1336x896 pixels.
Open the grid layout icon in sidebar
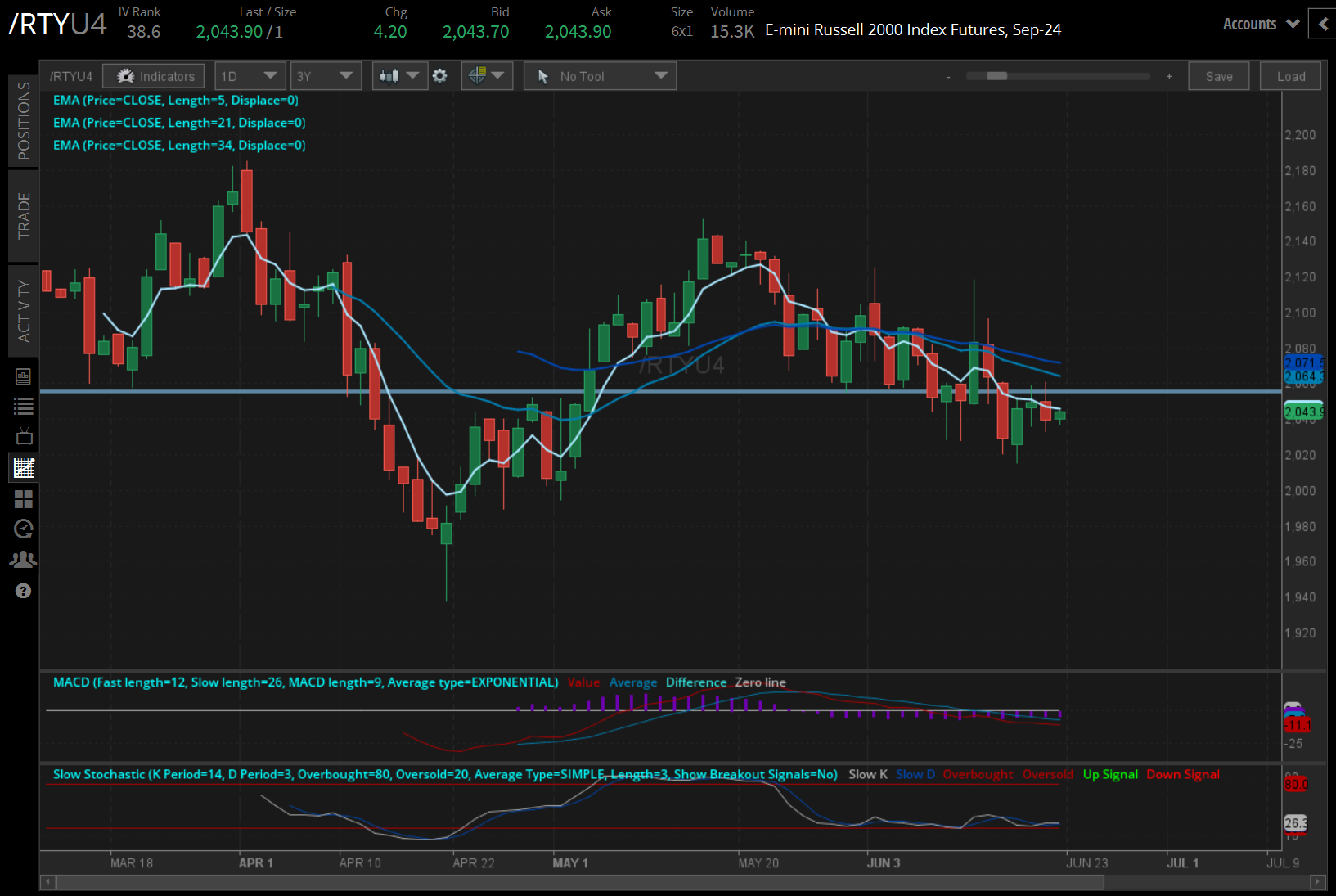(x=24, y=499)
